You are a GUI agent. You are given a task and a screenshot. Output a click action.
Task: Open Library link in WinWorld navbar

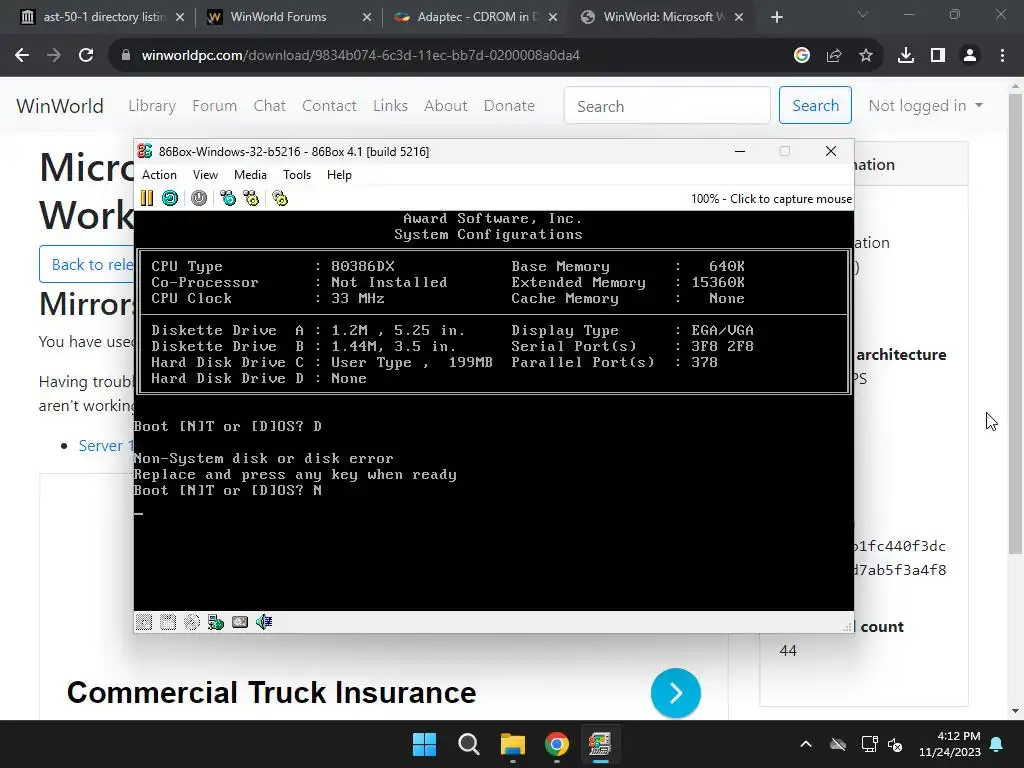152,106
